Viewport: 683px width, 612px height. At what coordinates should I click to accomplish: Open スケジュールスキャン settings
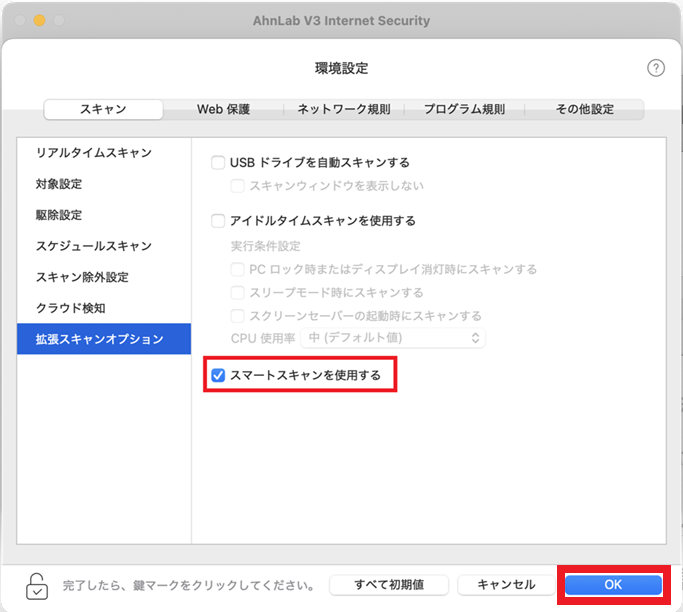(x=104, y=246)
